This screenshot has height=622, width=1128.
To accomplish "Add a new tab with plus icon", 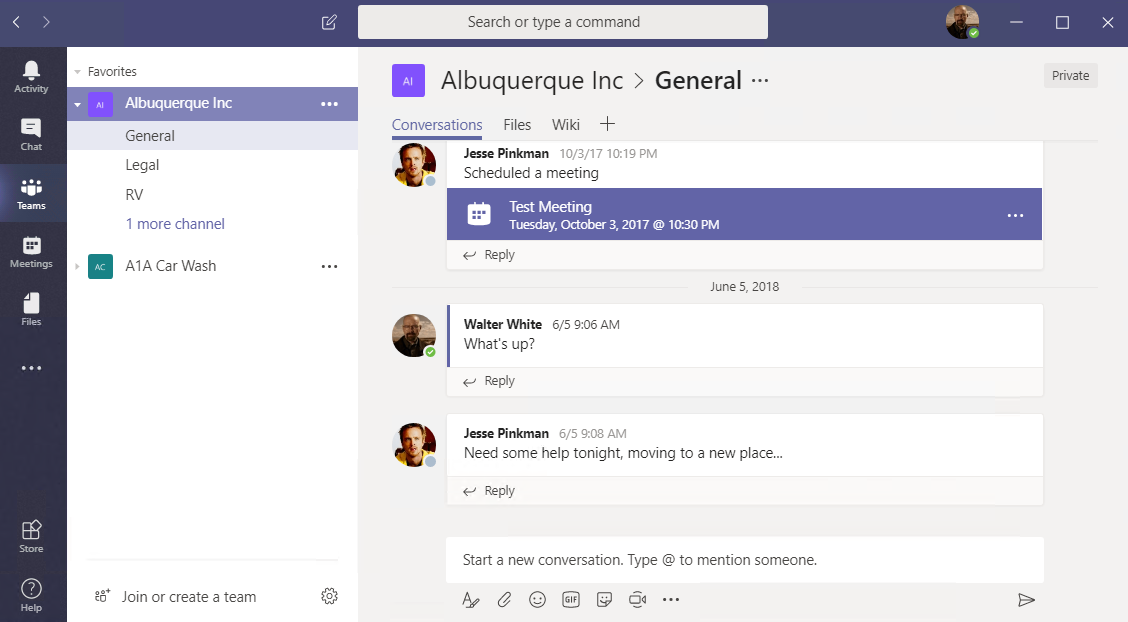I will coord(607,124).
